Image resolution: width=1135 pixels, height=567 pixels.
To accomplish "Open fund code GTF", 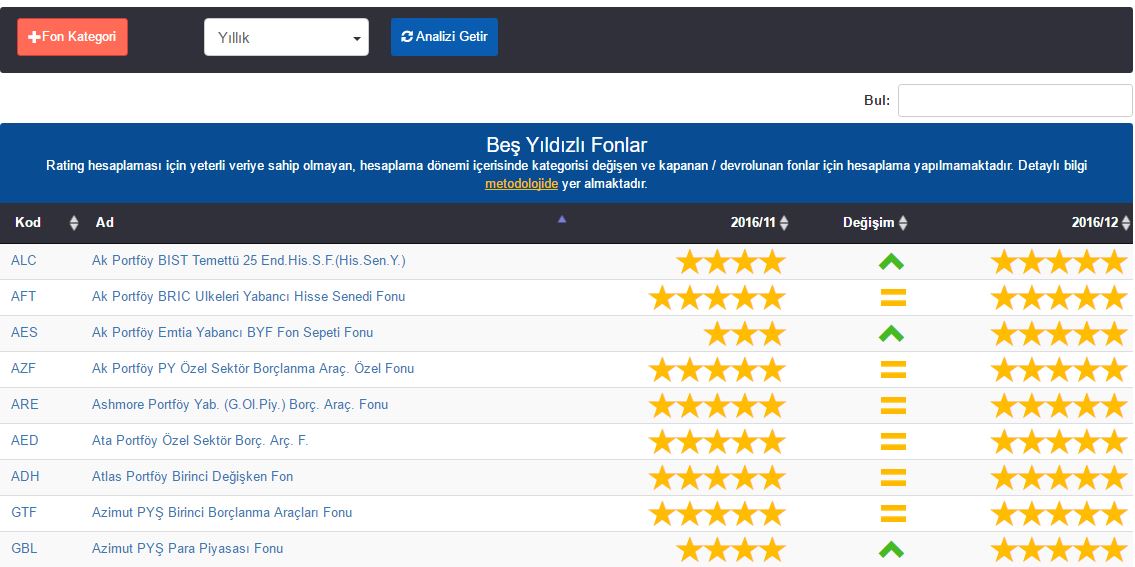I will pos(24,512).
